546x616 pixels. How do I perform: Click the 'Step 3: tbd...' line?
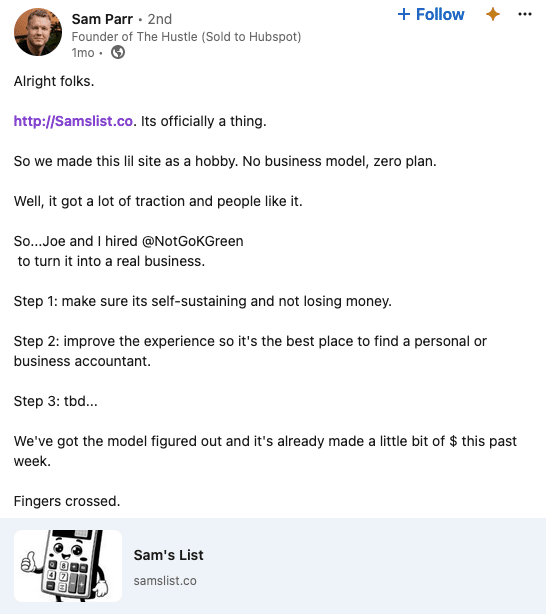(56, 401)
